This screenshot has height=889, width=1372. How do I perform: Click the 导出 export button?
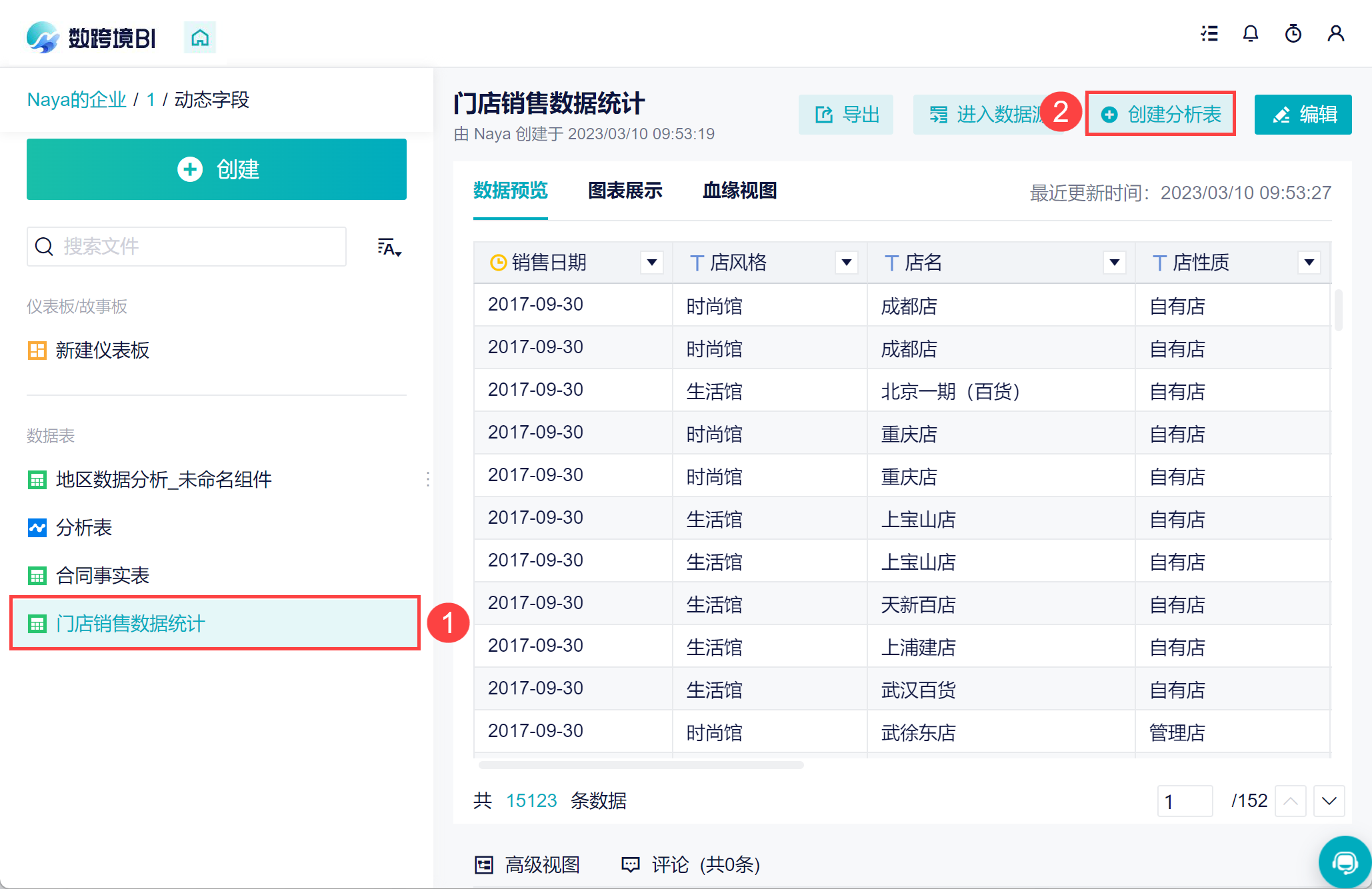click(846, 115)
